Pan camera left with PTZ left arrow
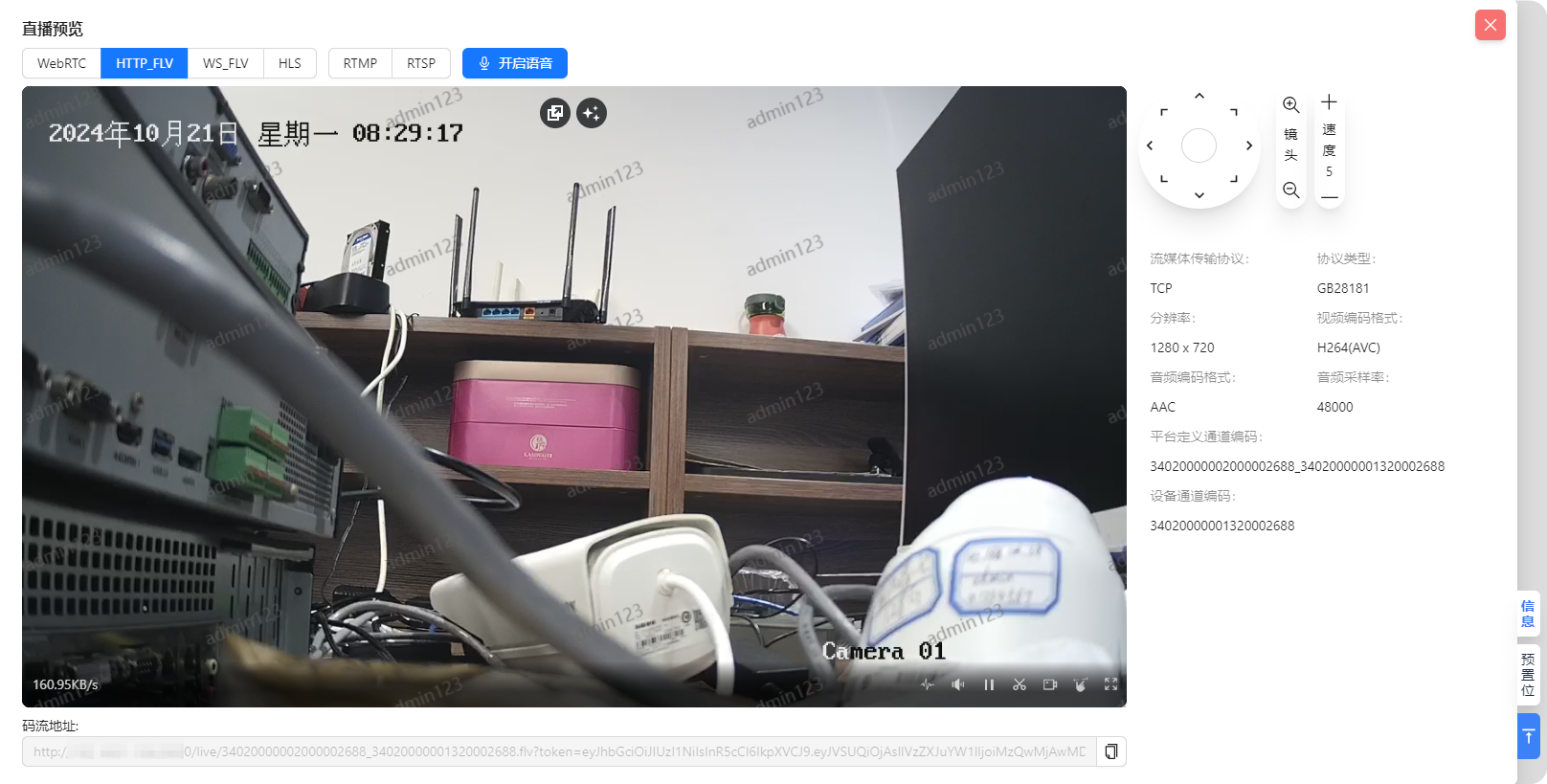This screenshot has height=784, width=1547. (1150, 146)
